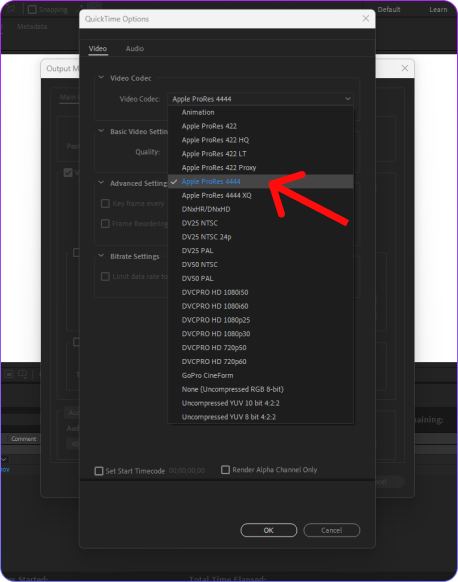Select GoPro CineForm codec

(261, 376)
